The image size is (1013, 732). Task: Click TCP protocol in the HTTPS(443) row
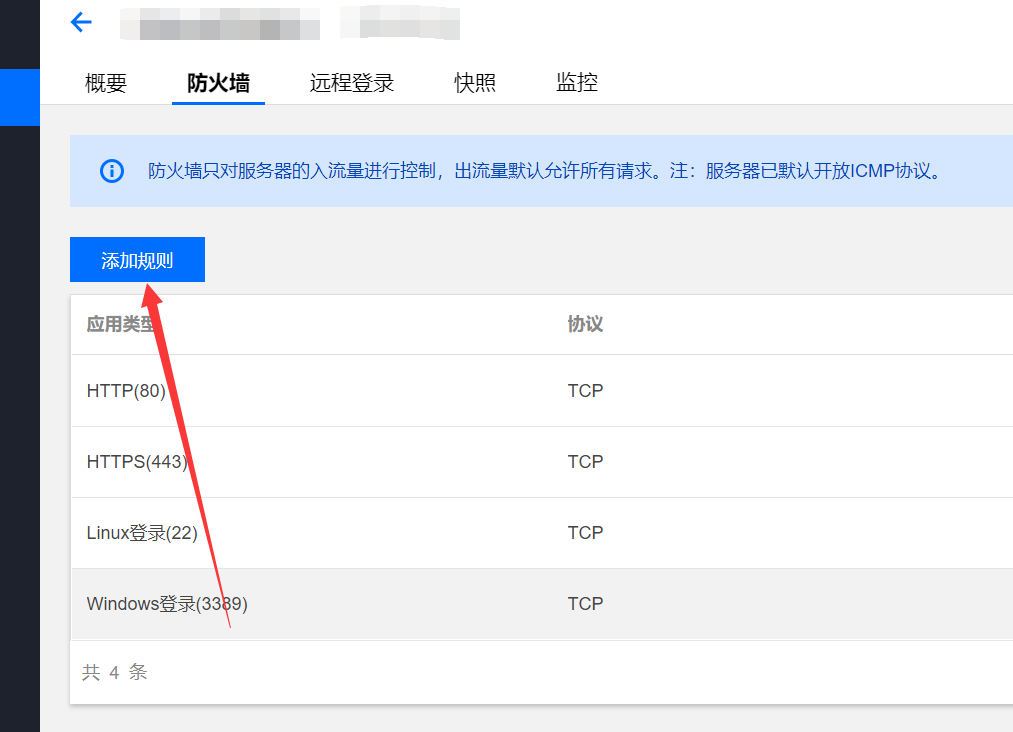[x=585, y=461]
